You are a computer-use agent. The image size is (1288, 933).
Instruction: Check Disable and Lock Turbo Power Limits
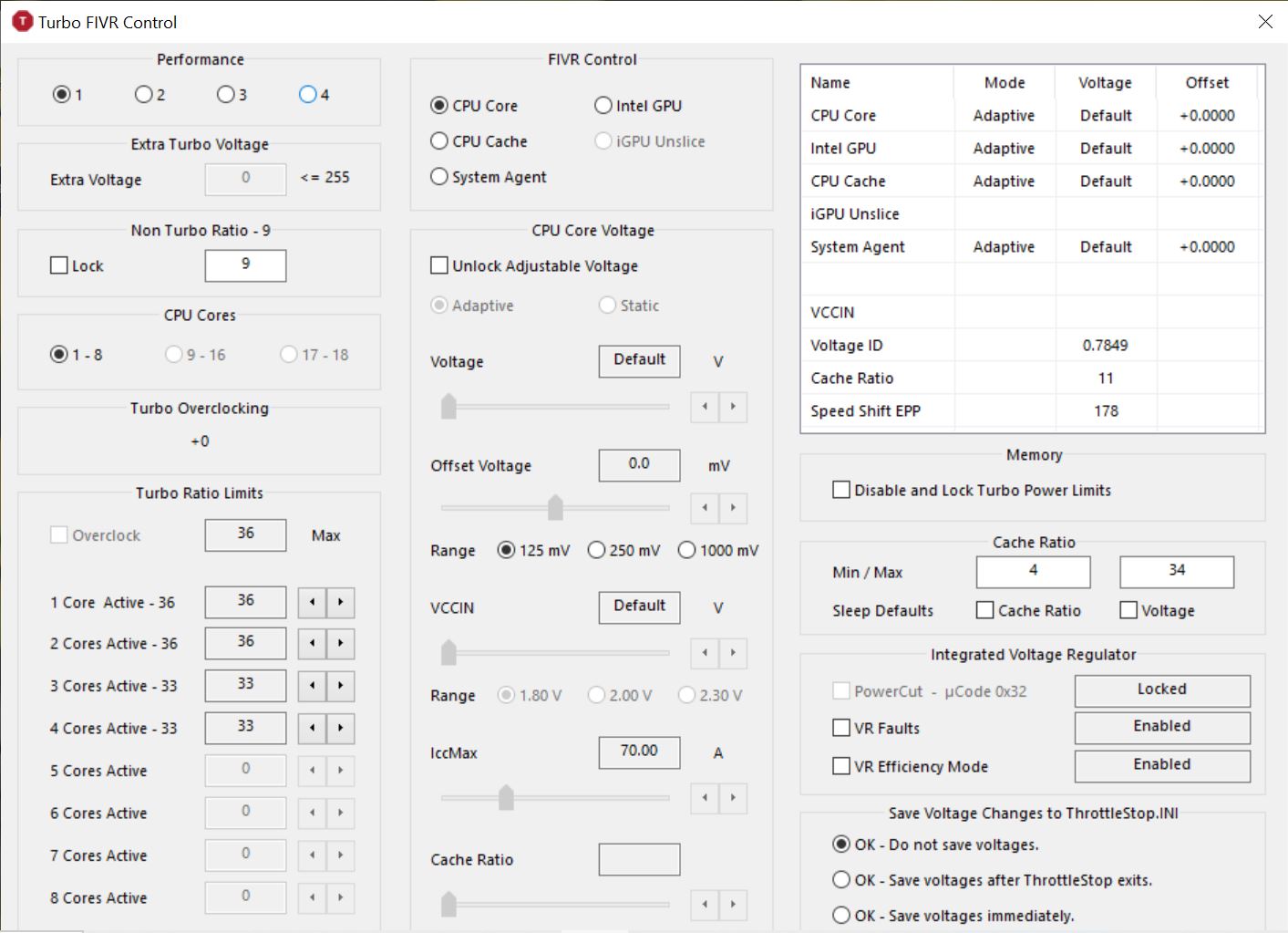tap(841, 490)
